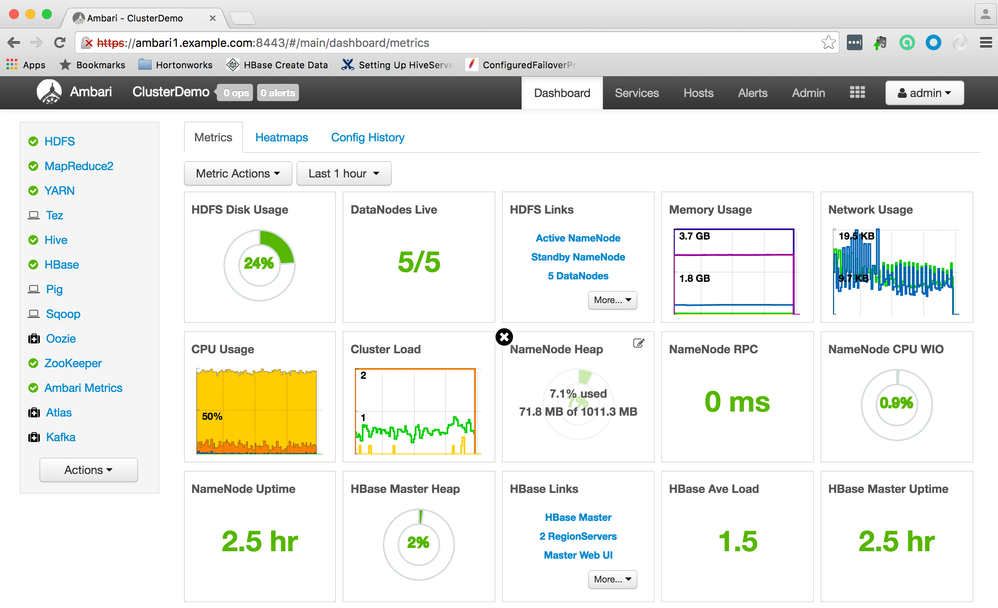This screenshot has width=998, height=608.
Task: Open the Active NameNode link
Action: point(578,238)
